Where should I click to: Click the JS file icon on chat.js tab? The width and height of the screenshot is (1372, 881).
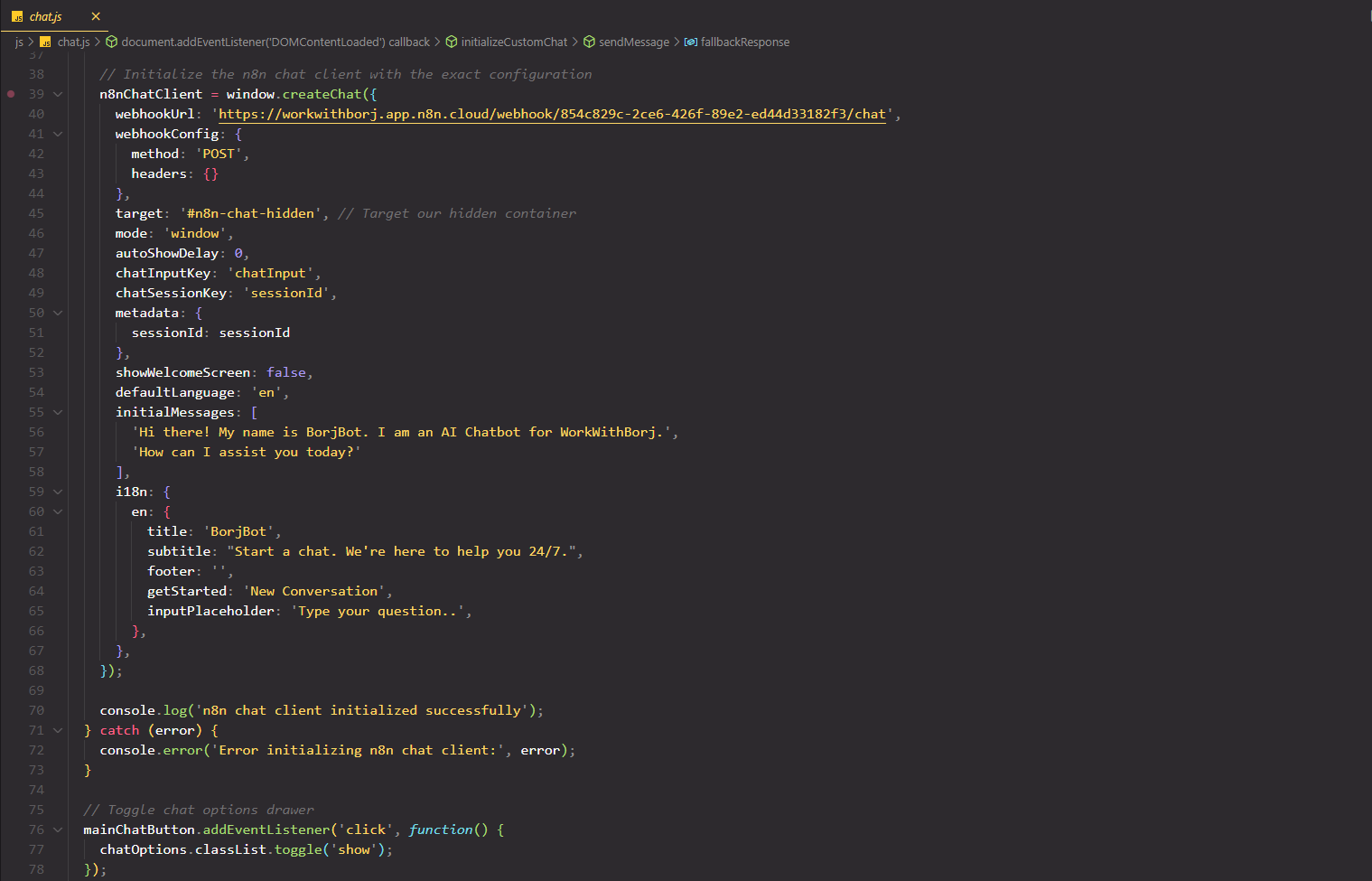point(17,16)
